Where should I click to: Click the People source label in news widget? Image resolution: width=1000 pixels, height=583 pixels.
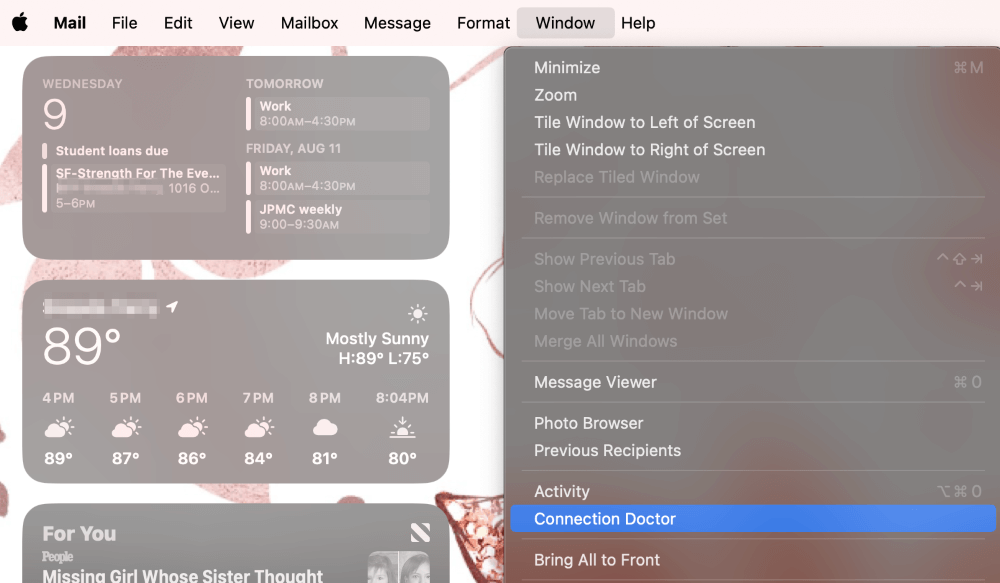(x=57, y=556)
